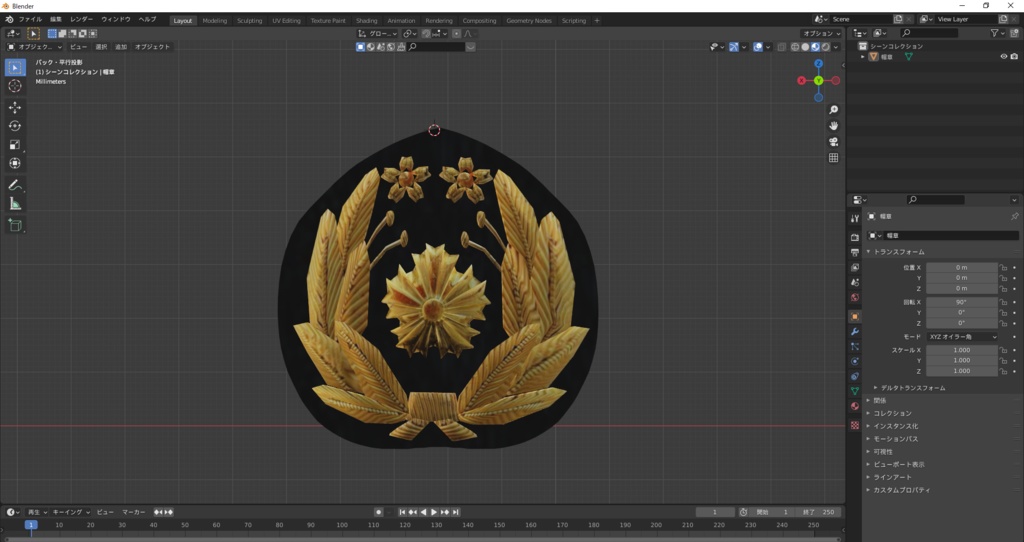The height and width of the screenshot is (542, 1024).
Task: Open the レンダー menu
Action: pyautogui.click(x=81, y=20)
